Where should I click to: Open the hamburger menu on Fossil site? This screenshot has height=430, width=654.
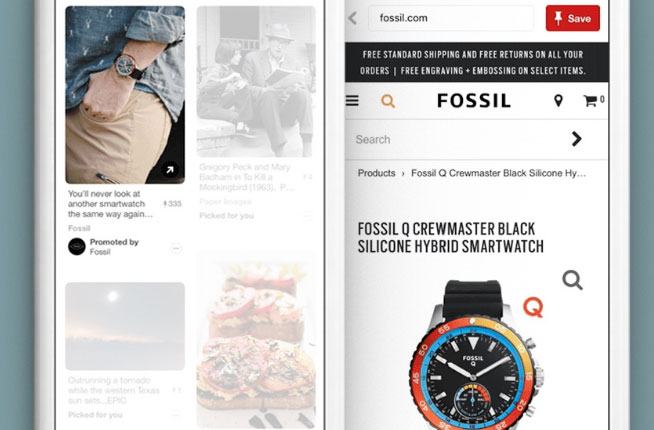tap(352, 101)
